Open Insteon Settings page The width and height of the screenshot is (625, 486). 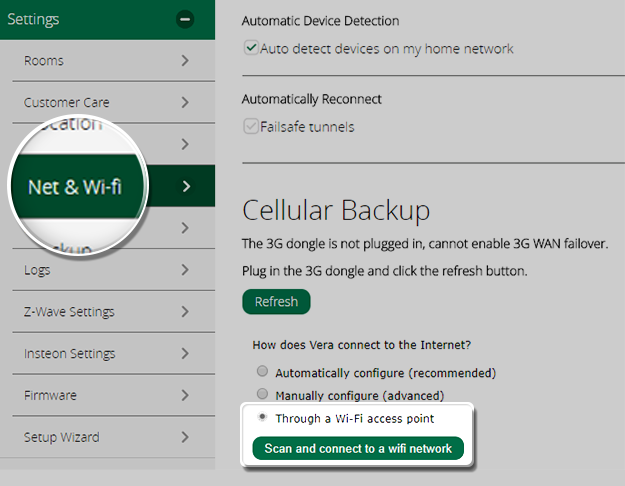tap(69, 354)
